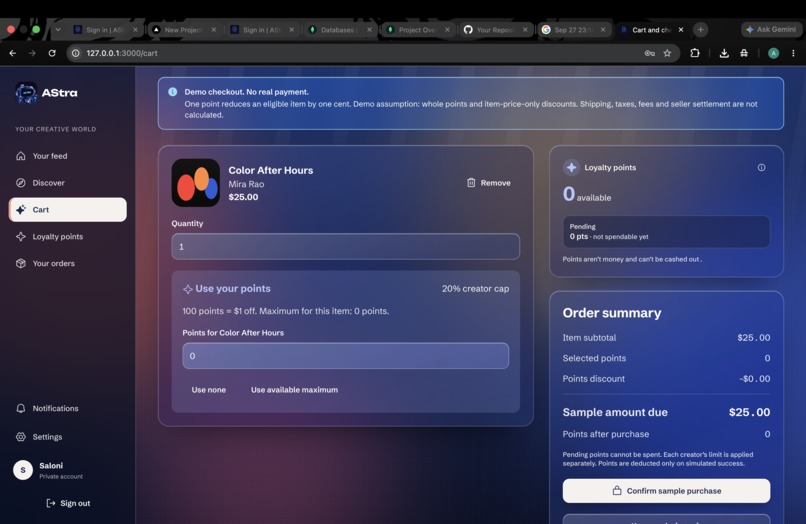Click the 'Order summary' heading

612,313
